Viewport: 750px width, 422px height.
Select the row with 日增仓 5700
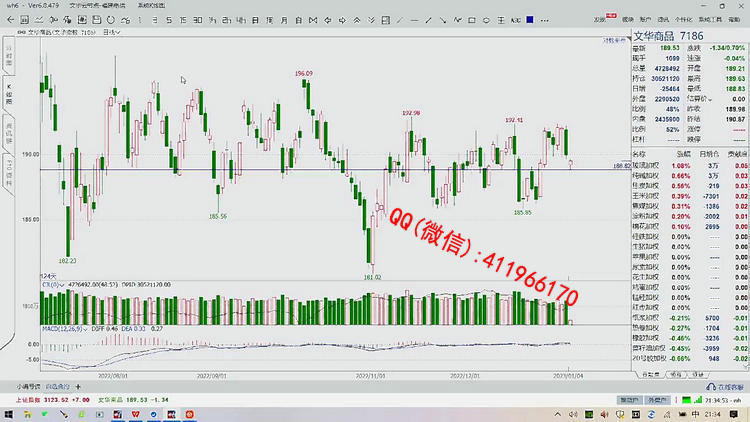pyautogui.click(x=690, y=318)
